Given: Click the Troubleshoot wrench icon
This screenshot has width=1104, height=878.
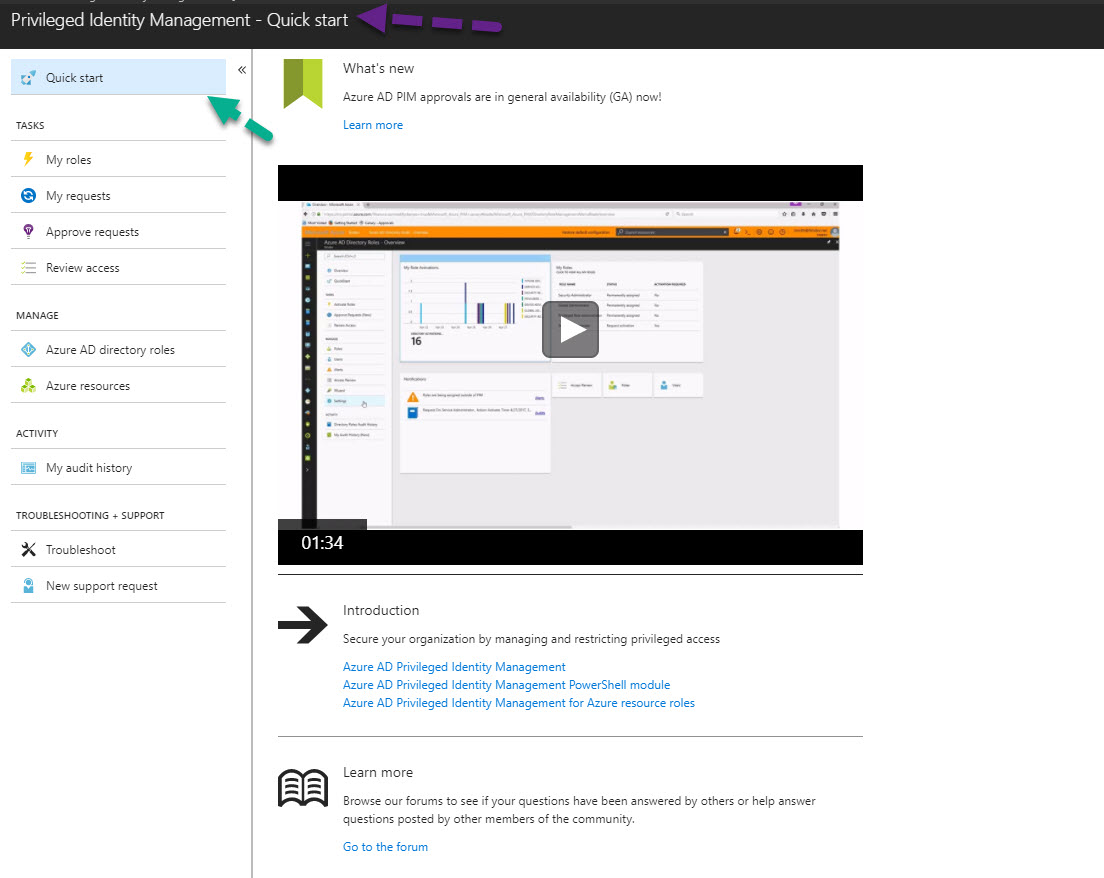Looking at the screenshot, I should 28,550.
